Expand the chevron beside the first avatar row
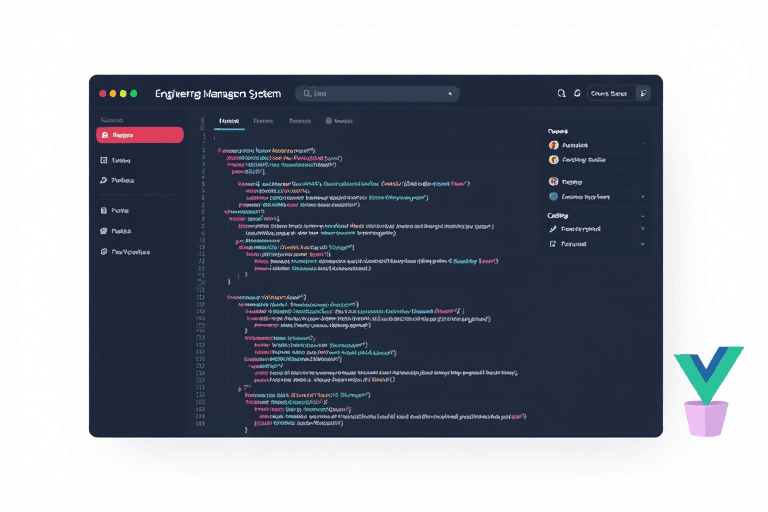The height and width of the screenshot is (512, 768). click(642, 145)
